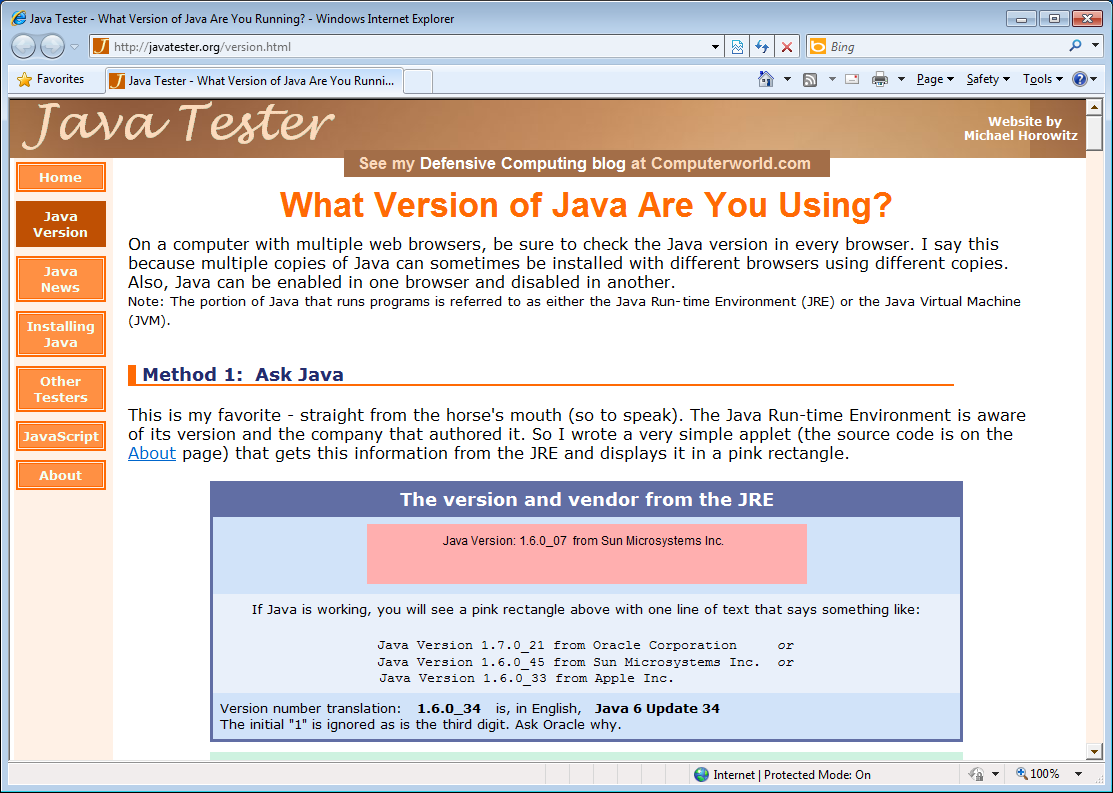Image resolution: width=1113 pixels, height=793 pixels.
Task: Expand the zoom level dropdown arrow
Action: coord(1078,774)
